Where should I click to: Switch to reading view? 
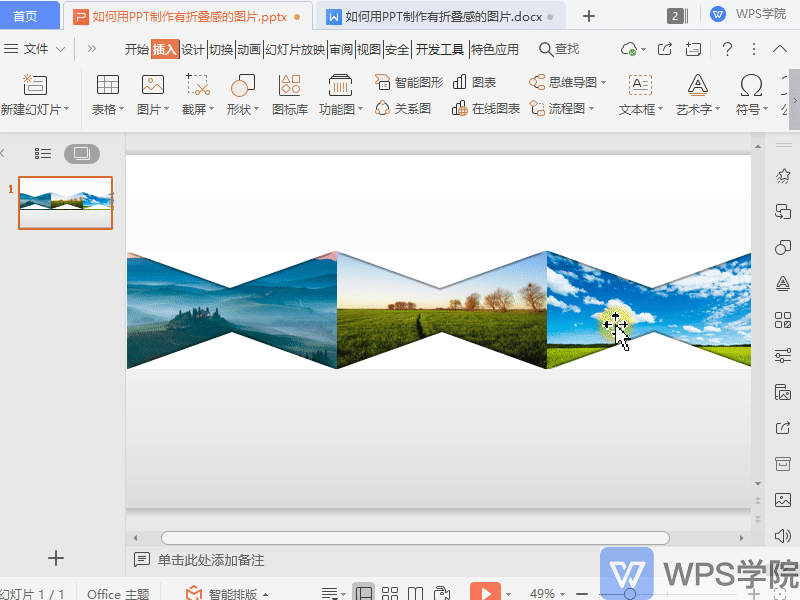(415, 593)
